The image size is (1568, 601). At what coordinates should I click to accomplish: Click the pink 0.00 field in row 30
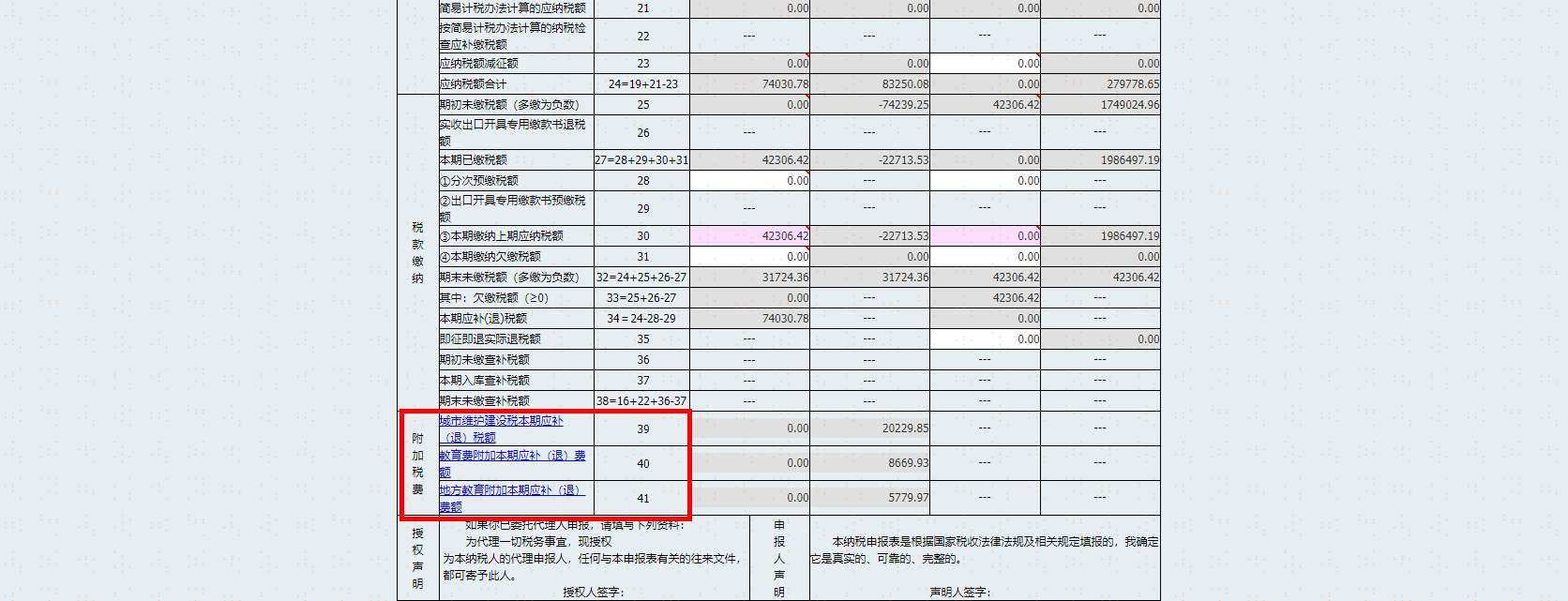(985, 235)
